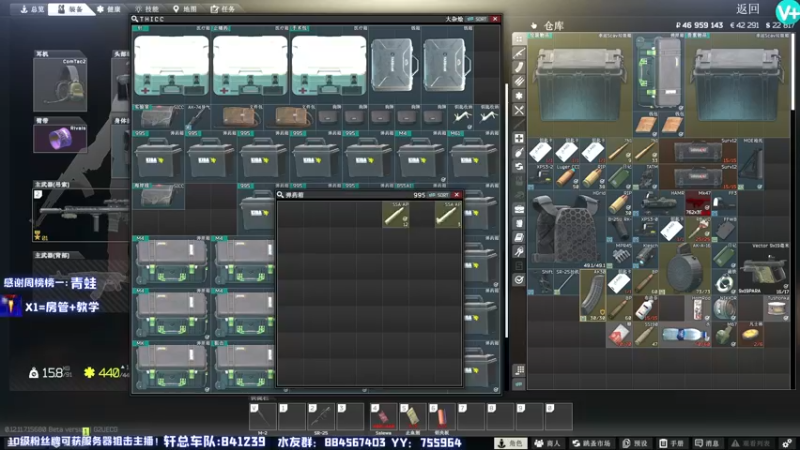Open the 预设 presets menu

[634, 443]
